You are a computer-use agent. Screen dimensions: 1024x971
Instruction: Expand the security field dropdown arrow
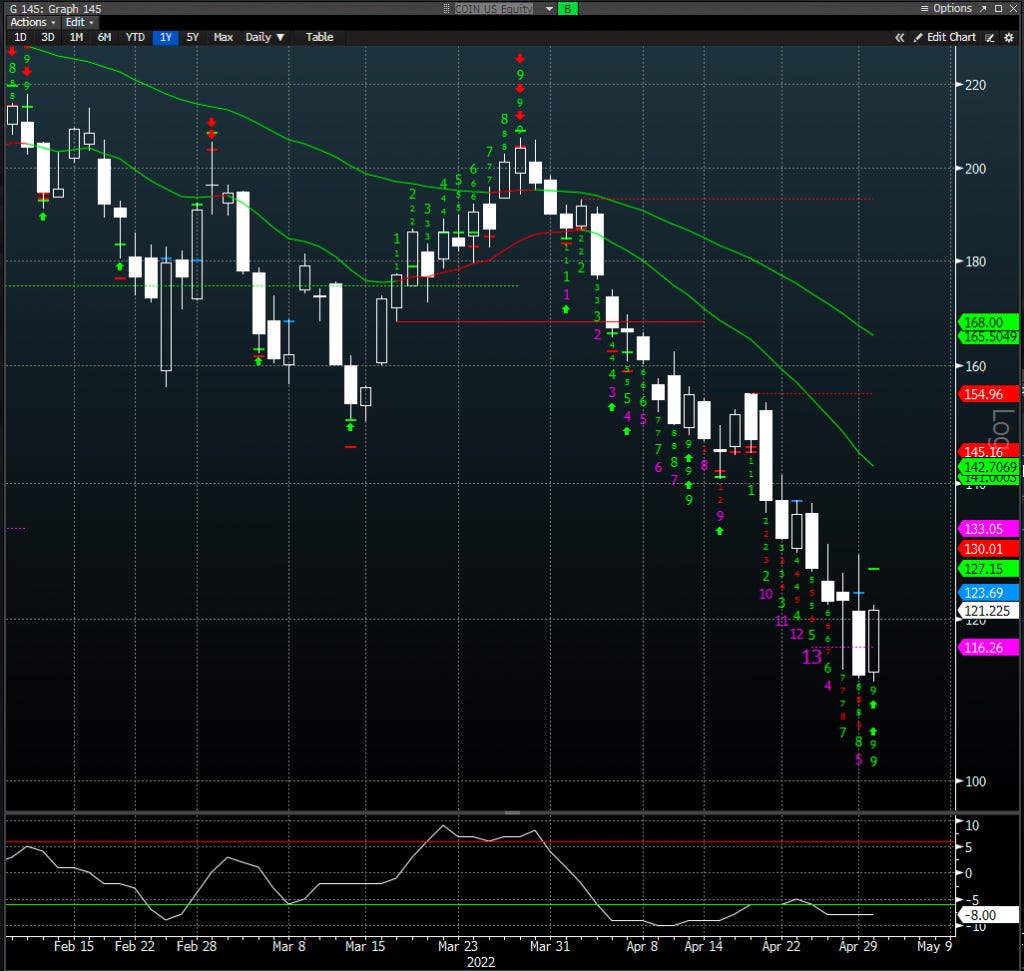point(549,8)
